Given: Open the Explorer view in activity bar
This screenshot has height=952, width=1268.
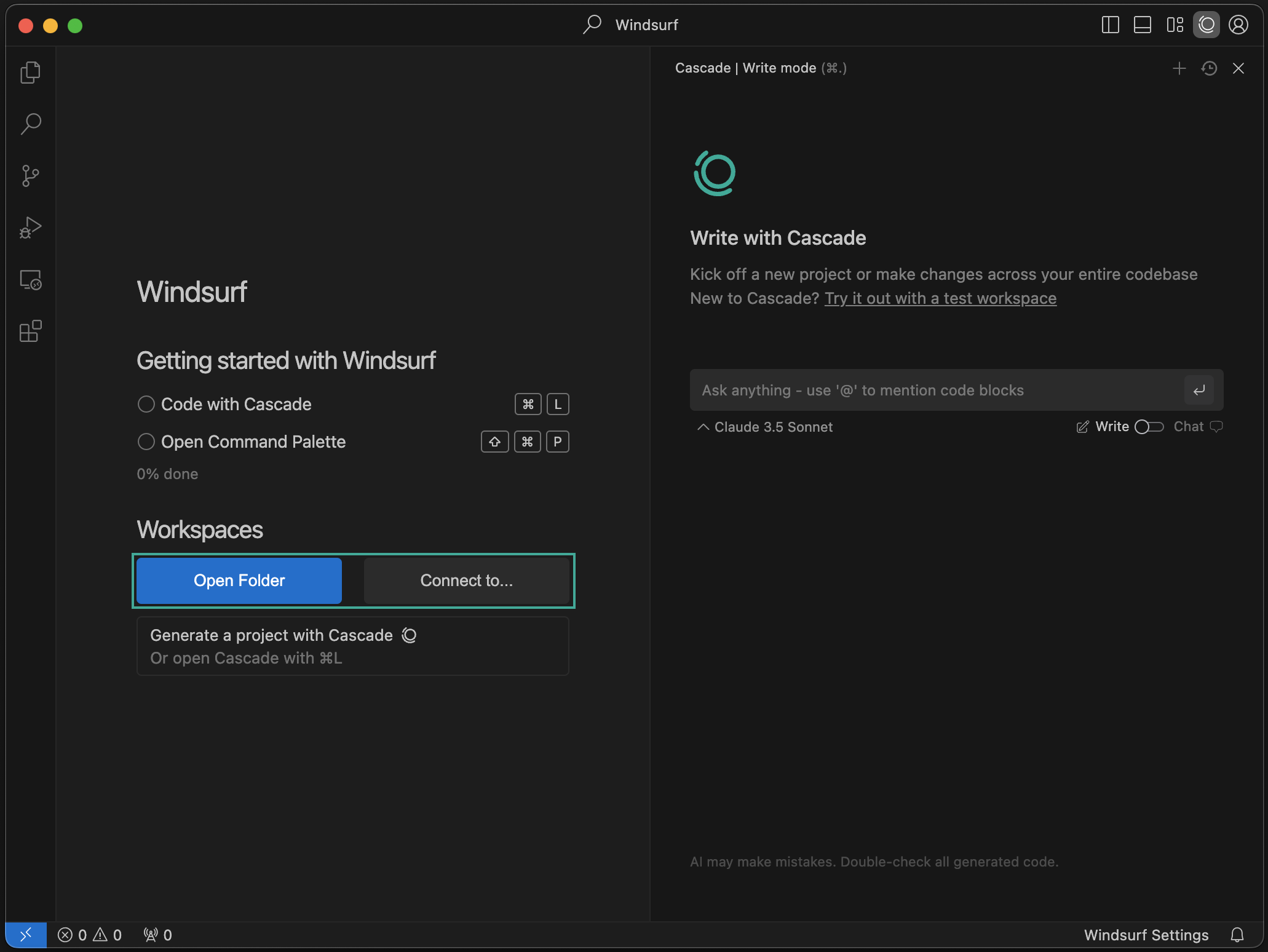Looking at the screenshot, I should 30,73.
